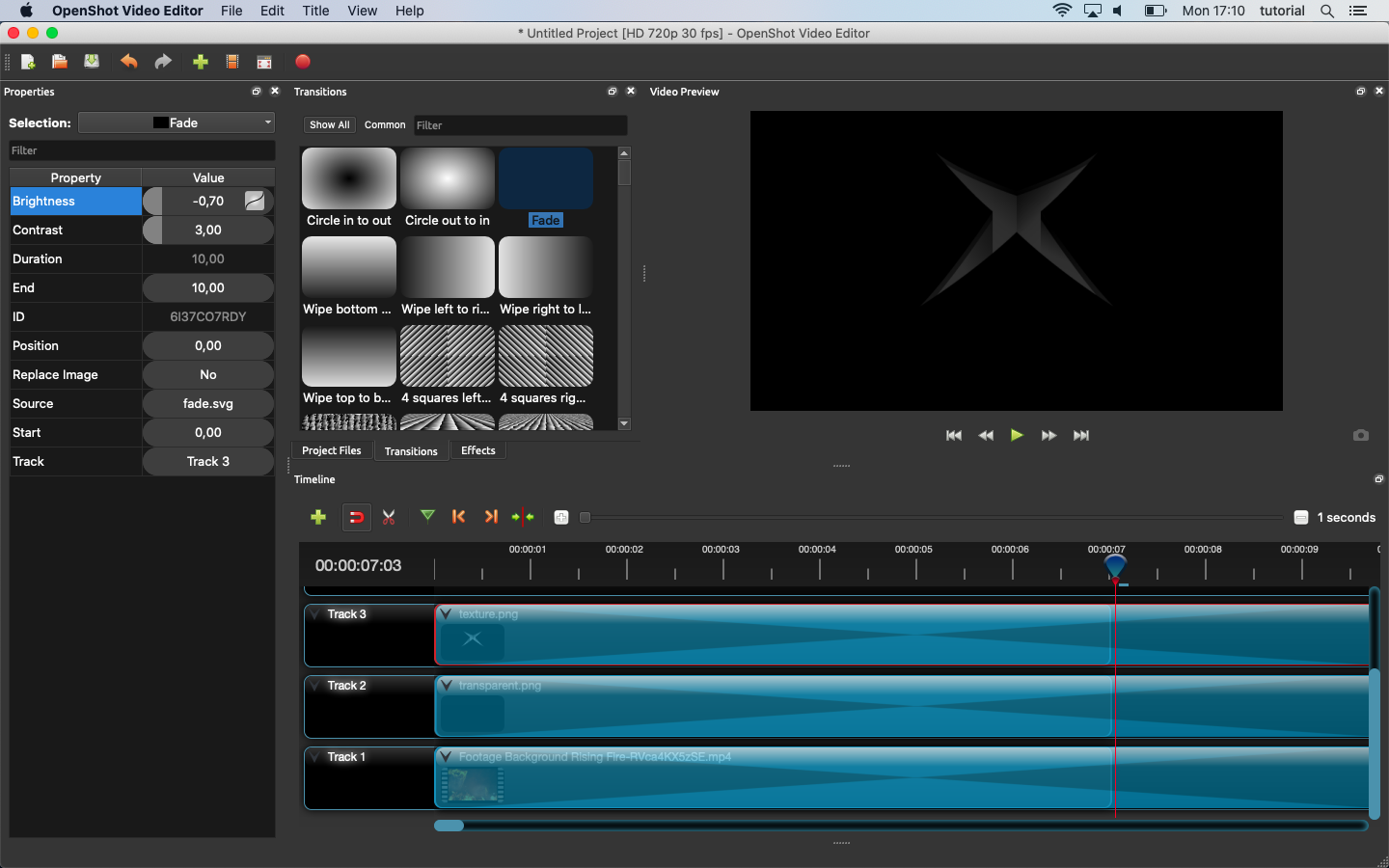Click the Replace Image value No
The height and width of the screenshot is (868, 1389).
point(208,374)
